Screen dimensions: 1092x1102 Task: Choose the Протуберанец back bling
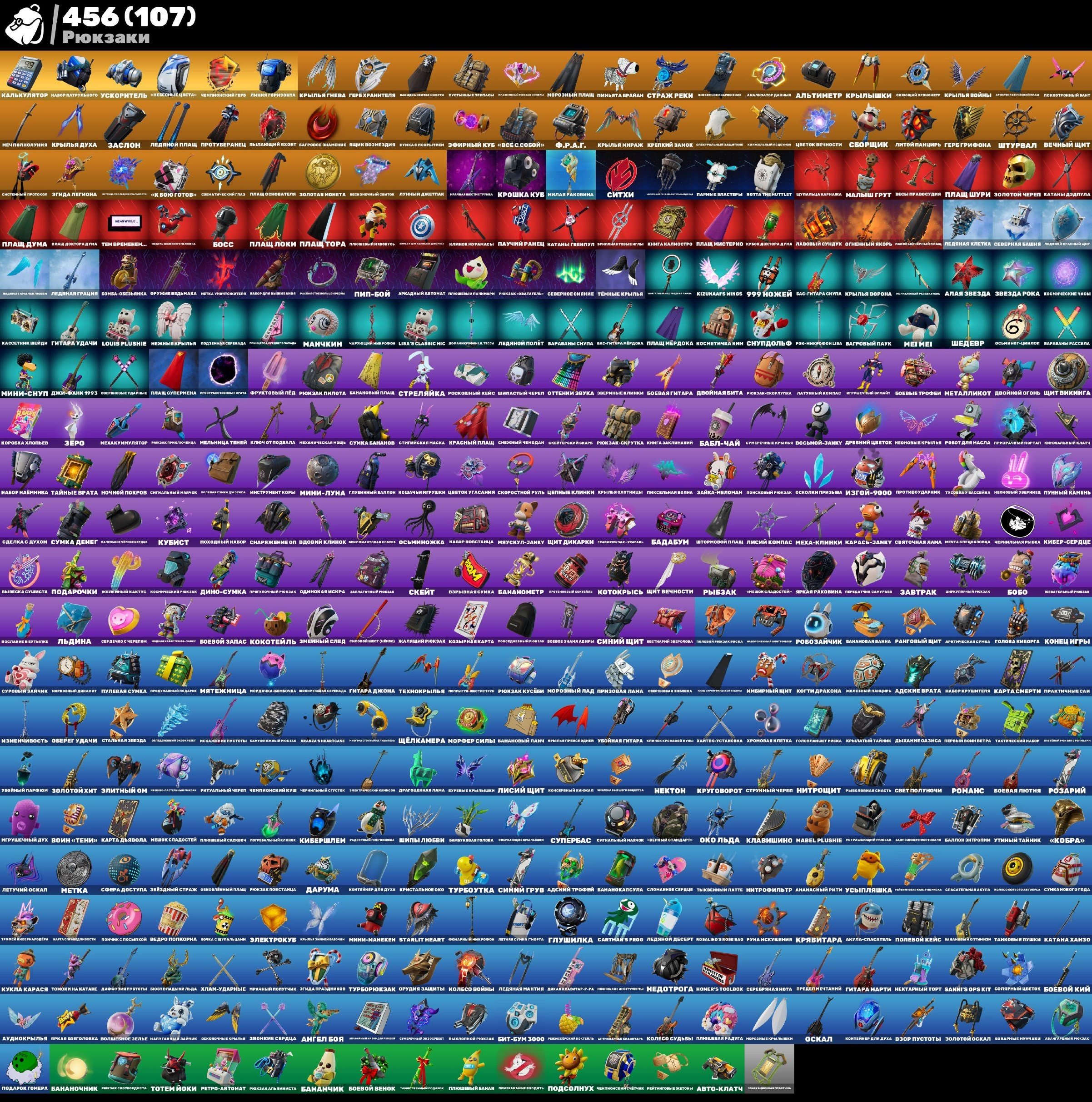point(223,125)
